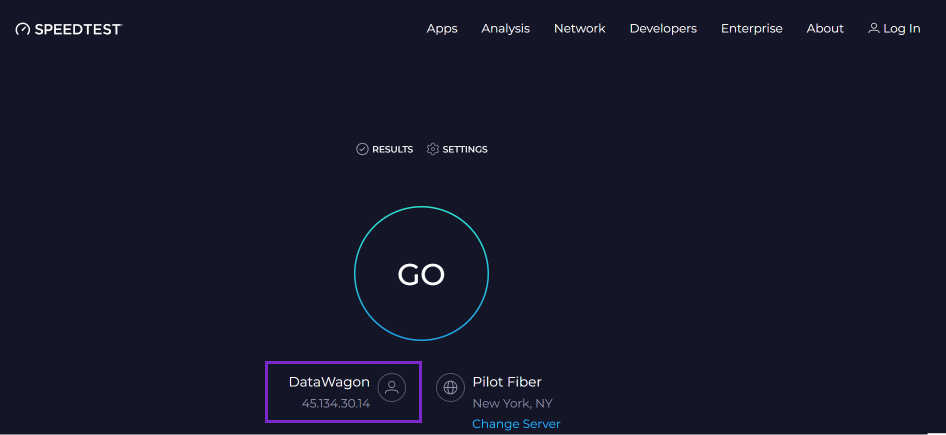Click the DataWagon provider name
Screen dimensions: 946x435
(x=329, y=382)
